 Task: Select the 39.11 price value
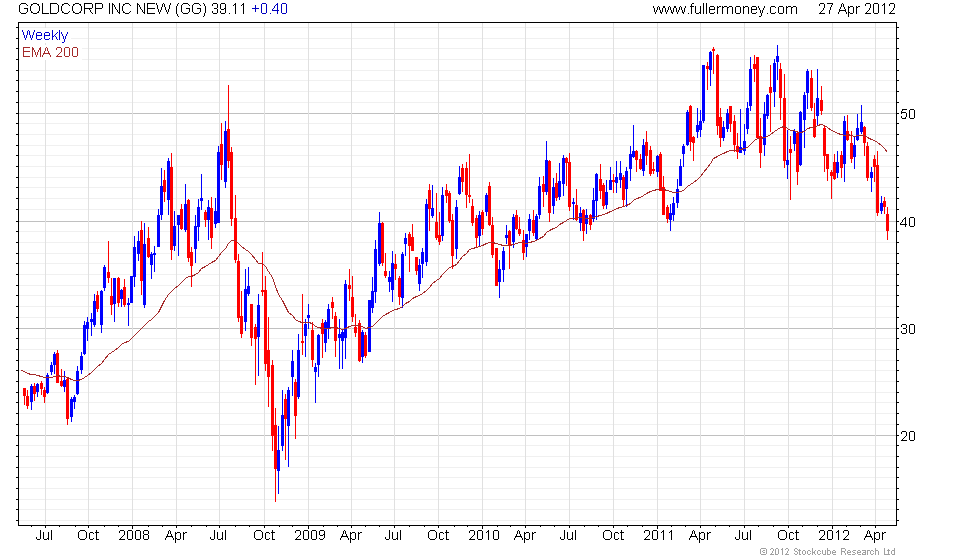[229, 9]
